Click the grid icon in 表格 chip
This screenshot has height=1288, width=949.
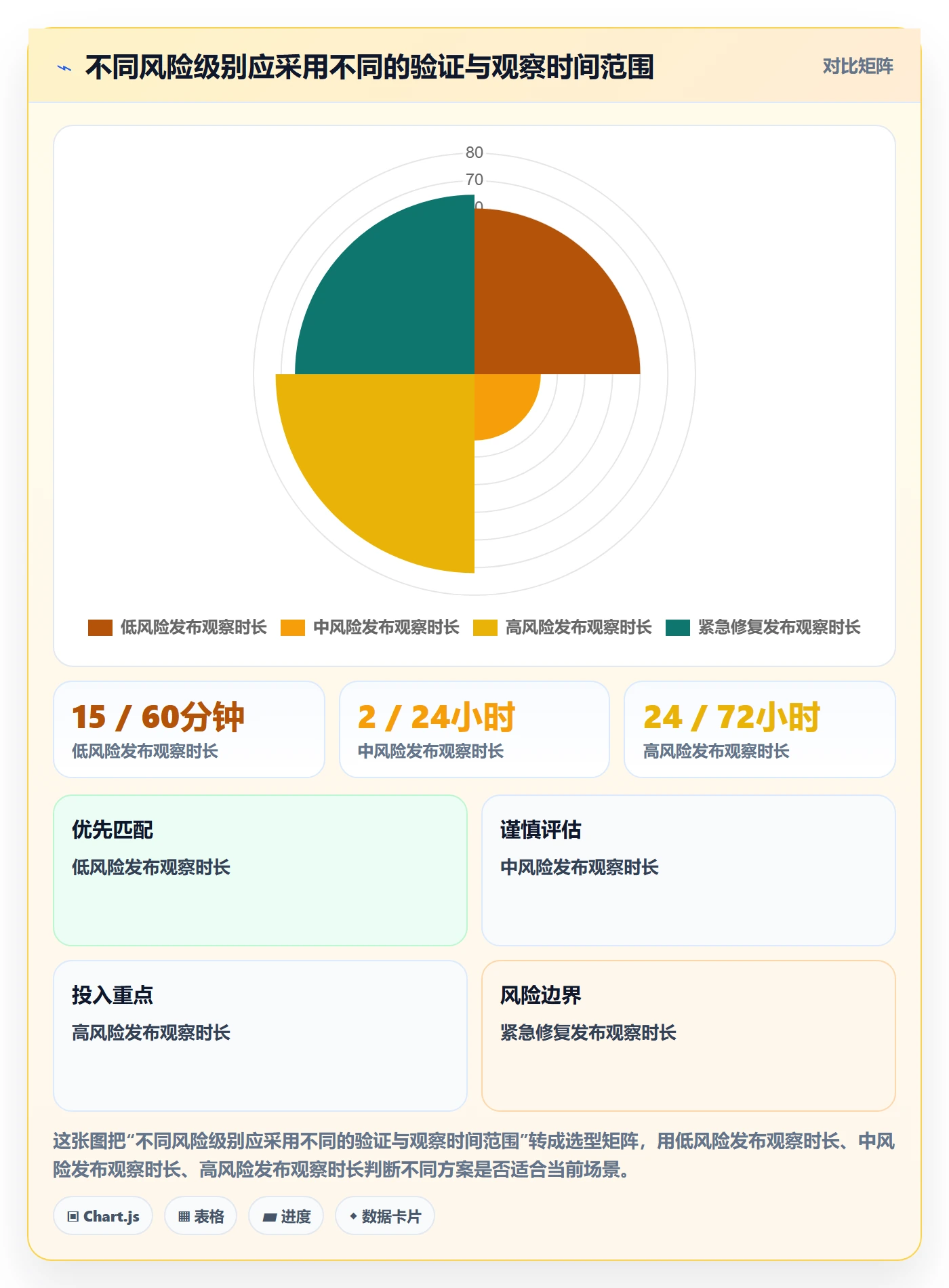[x=184, y=1217]
